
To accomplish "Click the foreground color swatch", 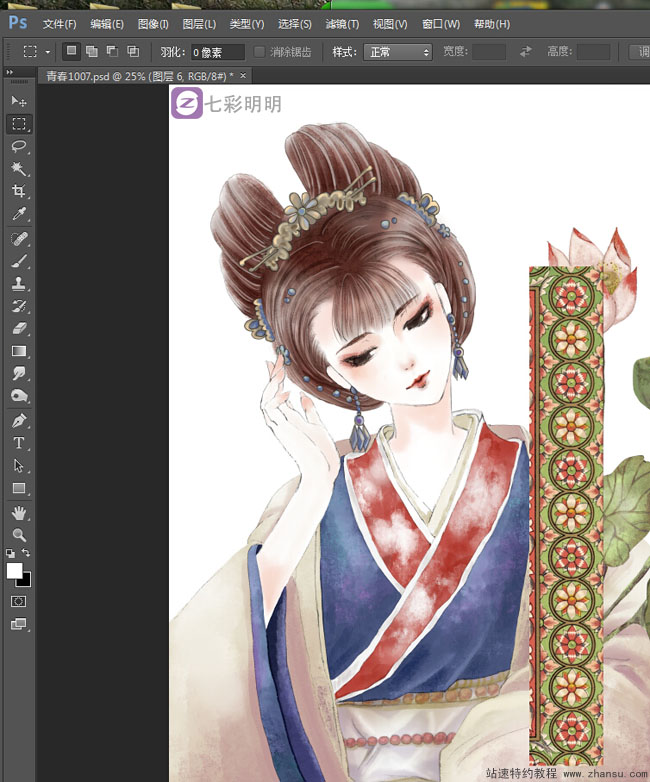I will [x=14, y=571].
